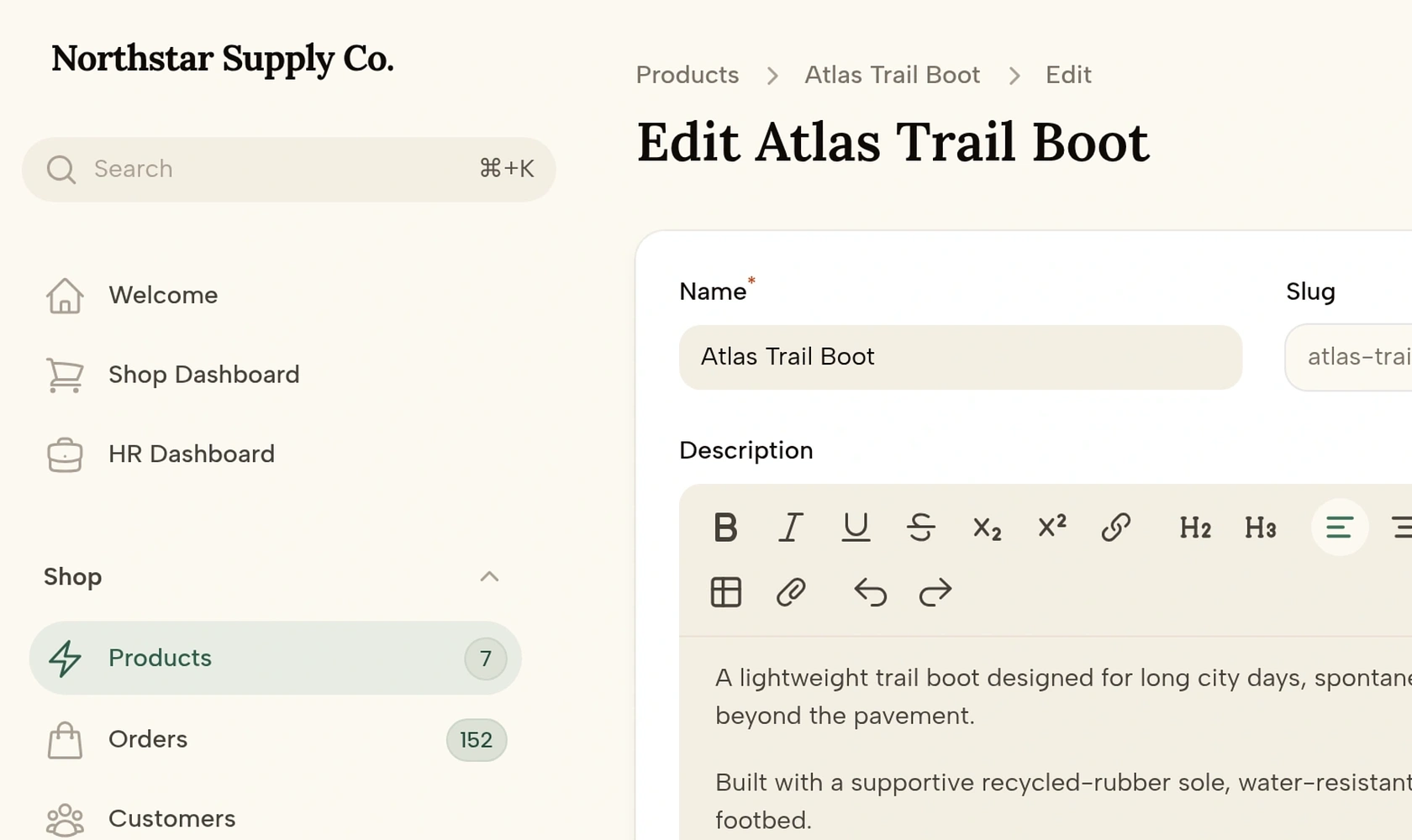Click the Products lightning bolt icon
Viewport: 1412px width, 840px height.
(65, 659)
